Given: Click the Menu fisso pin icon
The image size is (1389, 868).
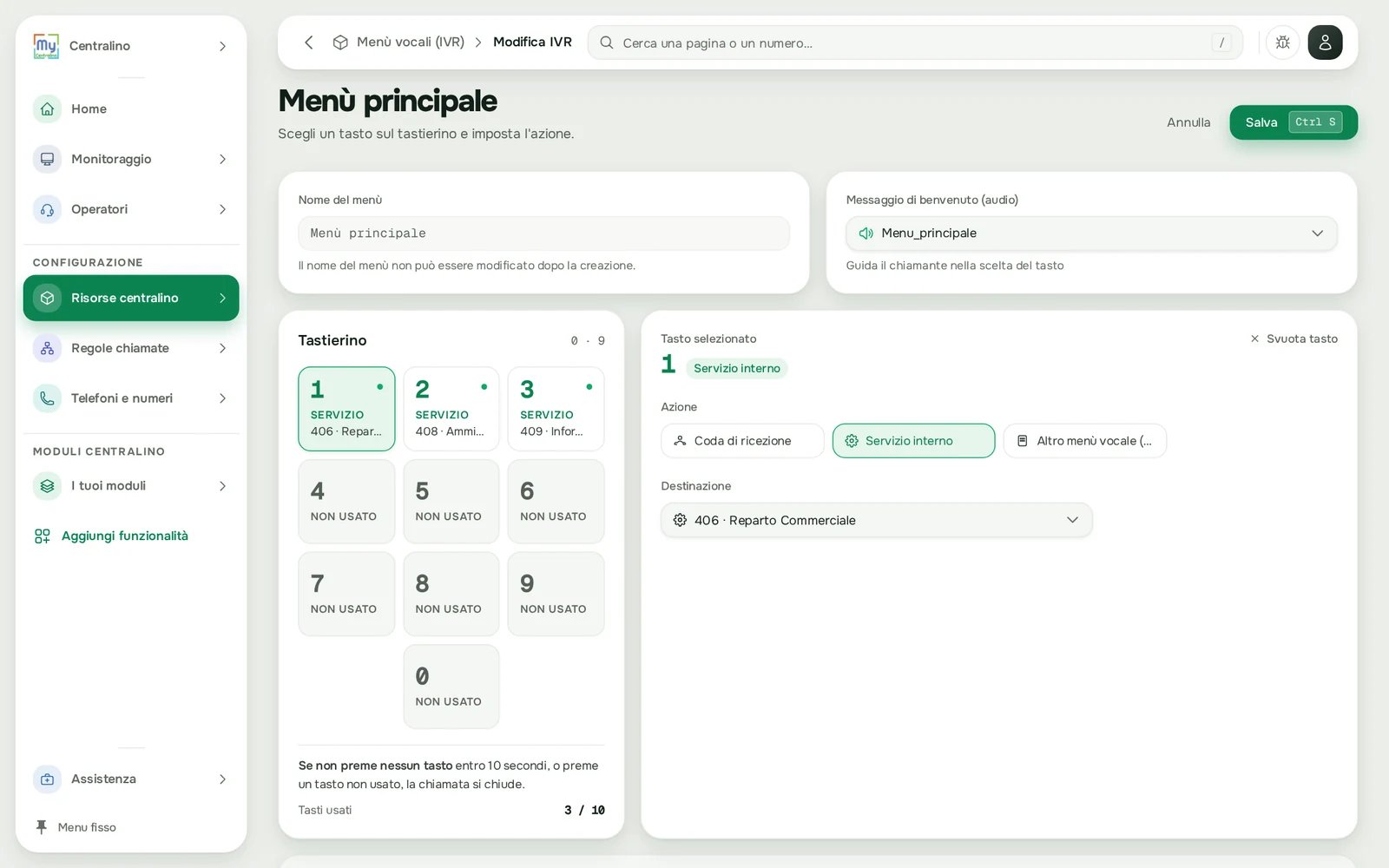Looking at the screenshot, I should pyautogui.click(x=41, y=827).
